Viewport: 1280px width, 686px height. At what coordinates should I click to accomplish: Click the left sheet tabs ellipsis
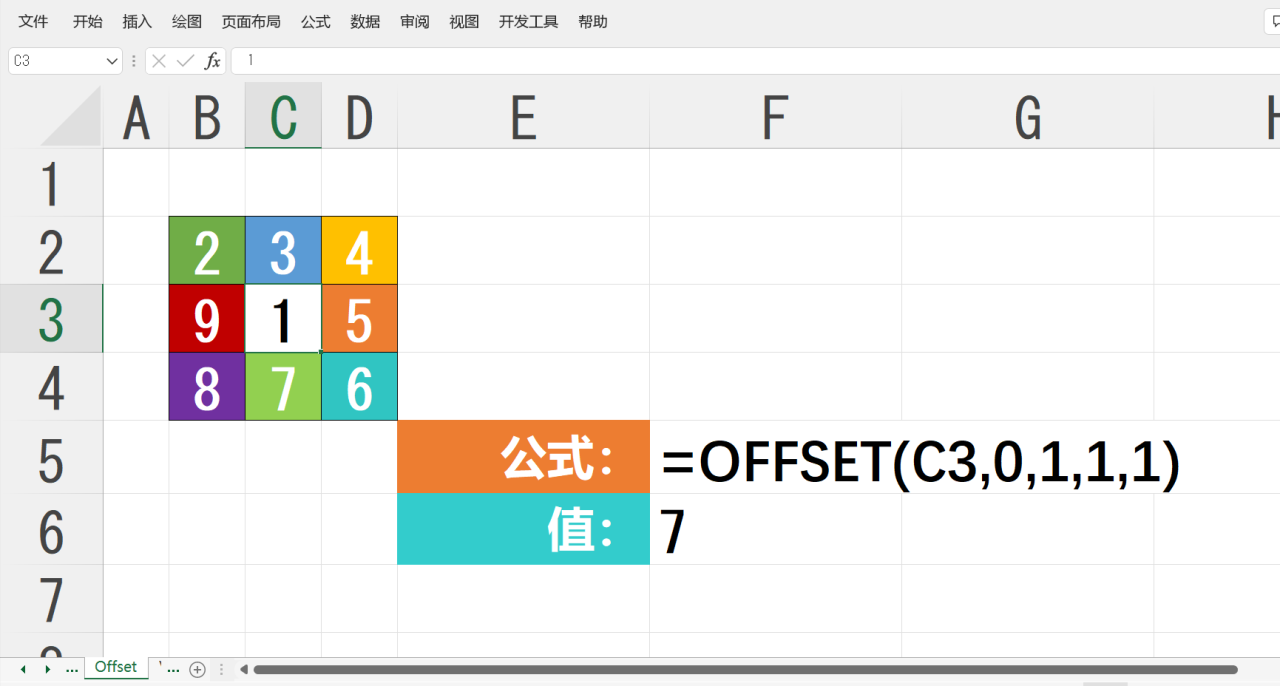71,669
